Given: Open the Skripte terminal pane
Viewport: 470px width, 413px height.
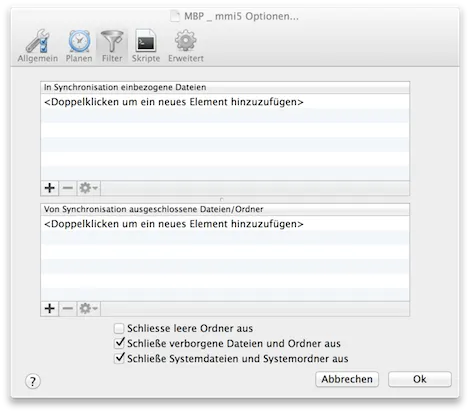Looking at the screenshot, I should click(x=146, y=46).
